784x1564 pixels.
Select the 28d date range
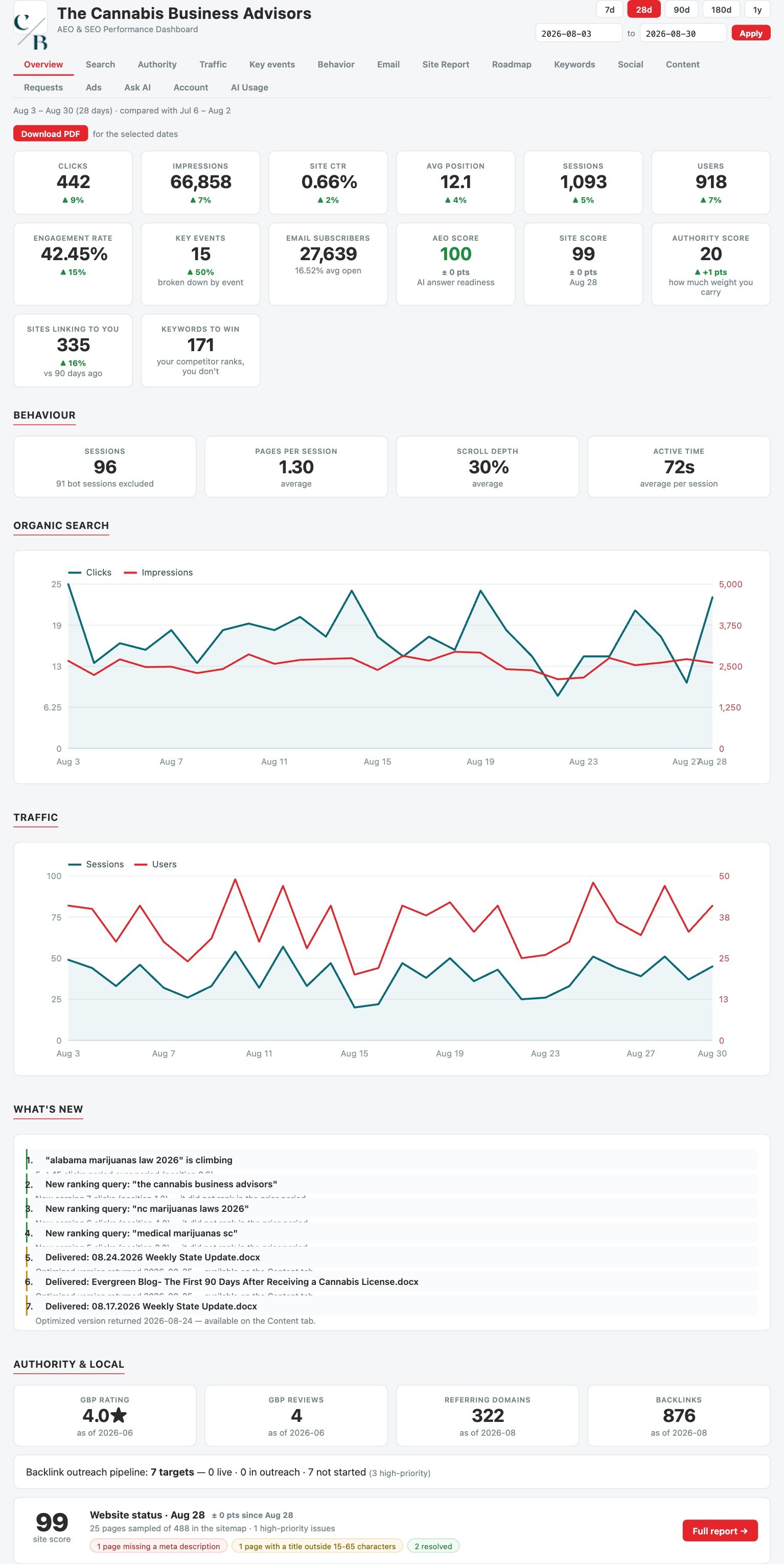pos(644,10)
